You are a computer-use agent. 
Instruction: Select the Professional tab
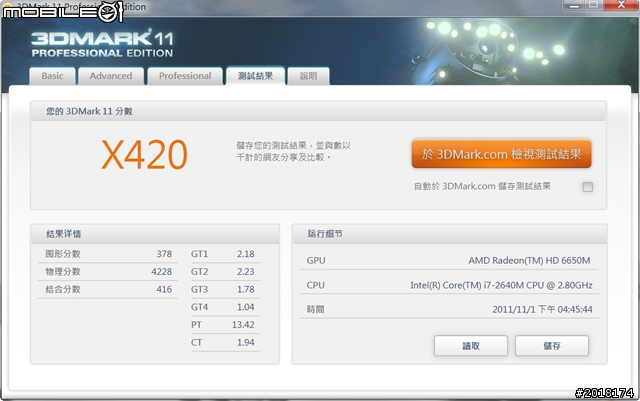click(x=185, y=76)
